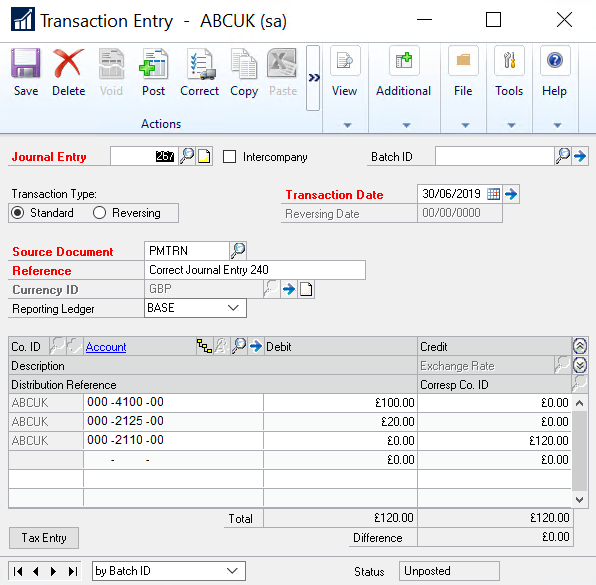596x585 pixels.
Task: Click the Correct icon
Action: pyautogui.click(x=200, y=63)
